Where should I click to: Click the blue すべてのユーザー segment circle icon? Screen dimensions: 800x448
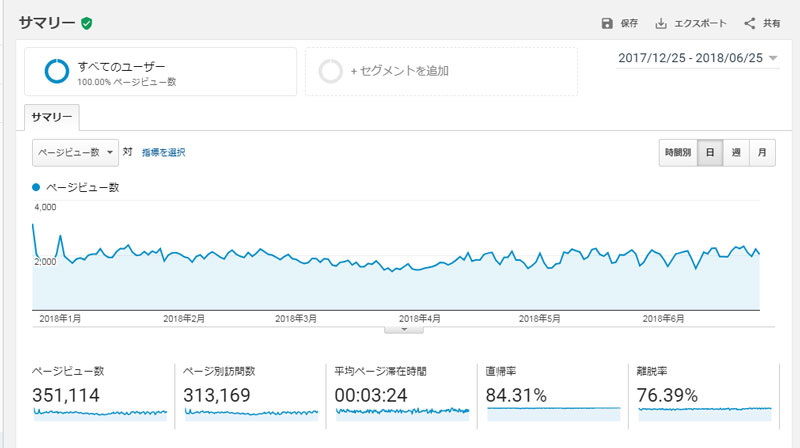[57, 71]
